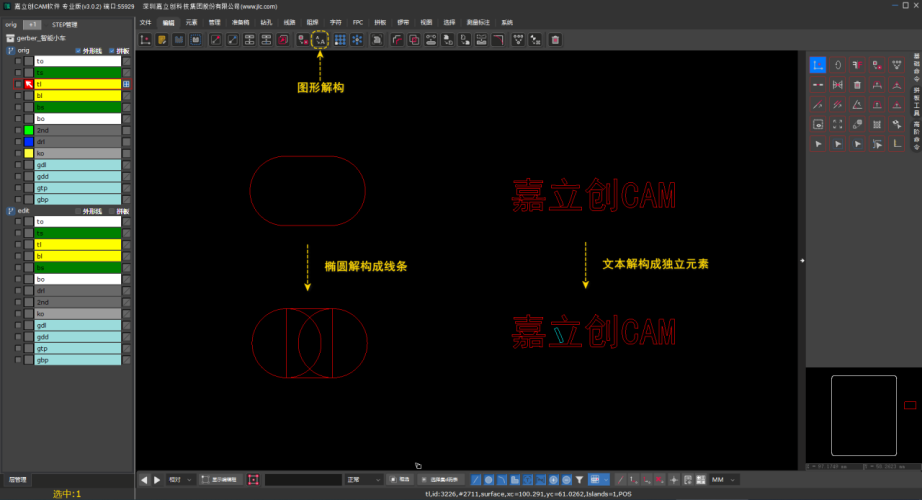The height and width of the screenshot is (500, 922).
Task: Toggle the 外形线 checkbox for edit step
Action: (x=78, y=211)
